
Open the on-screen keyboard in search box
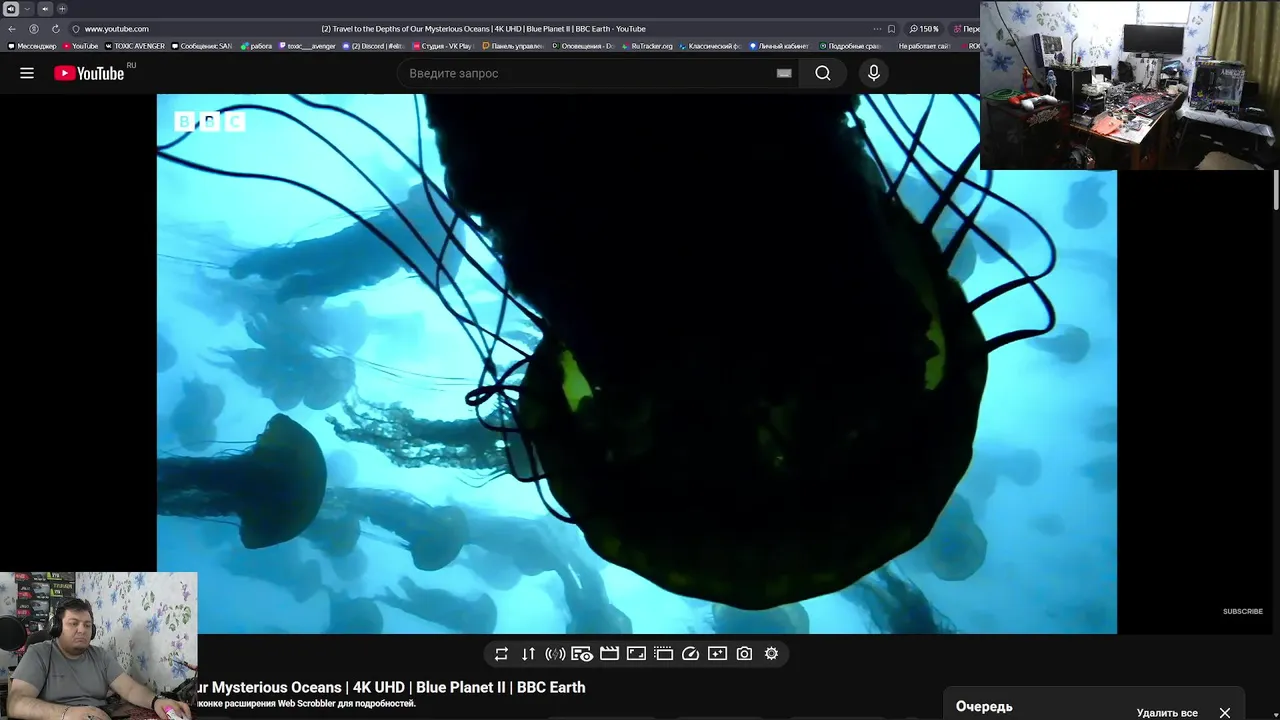pos(784,73)
